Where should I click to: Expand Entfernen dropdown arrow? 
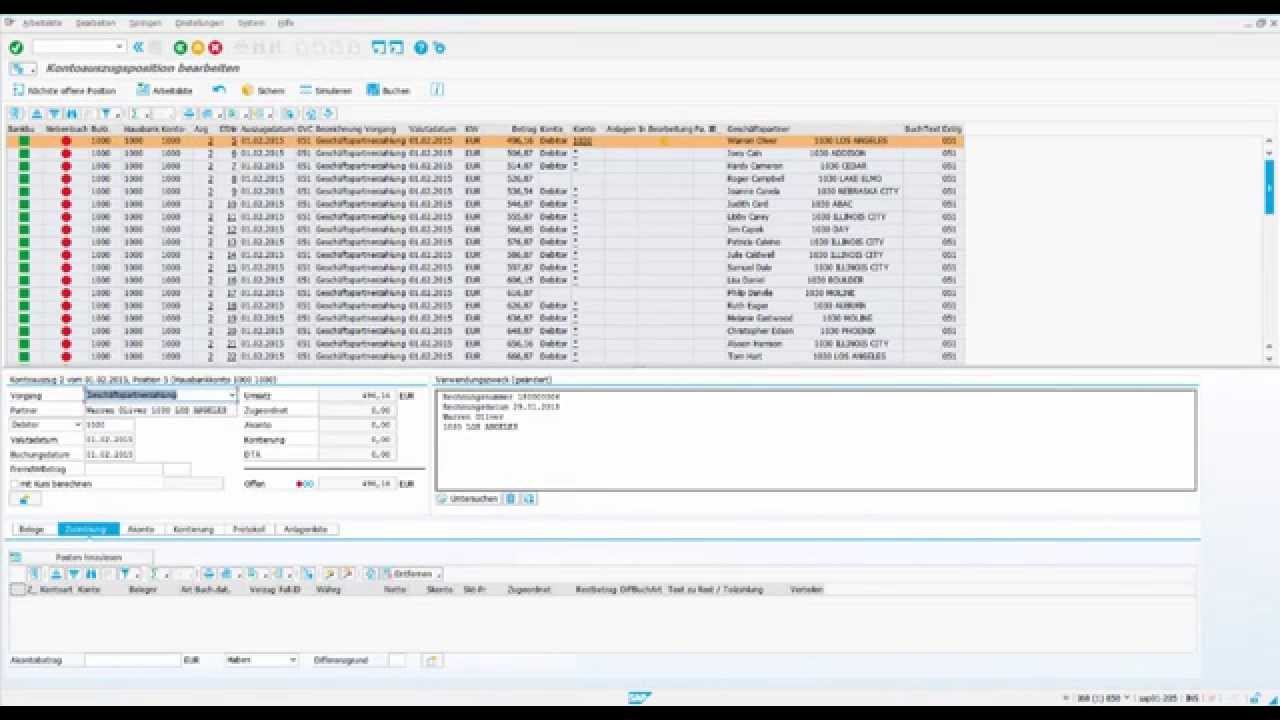tap(439, 574)
